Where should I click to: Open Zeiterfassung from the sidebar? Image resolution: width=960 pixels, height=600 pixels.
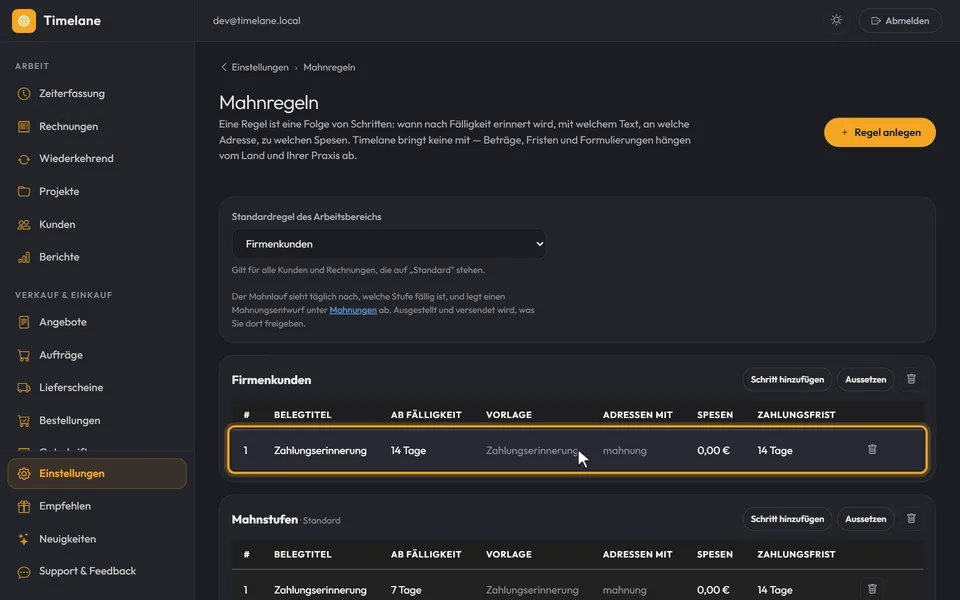tap(72, 94)
